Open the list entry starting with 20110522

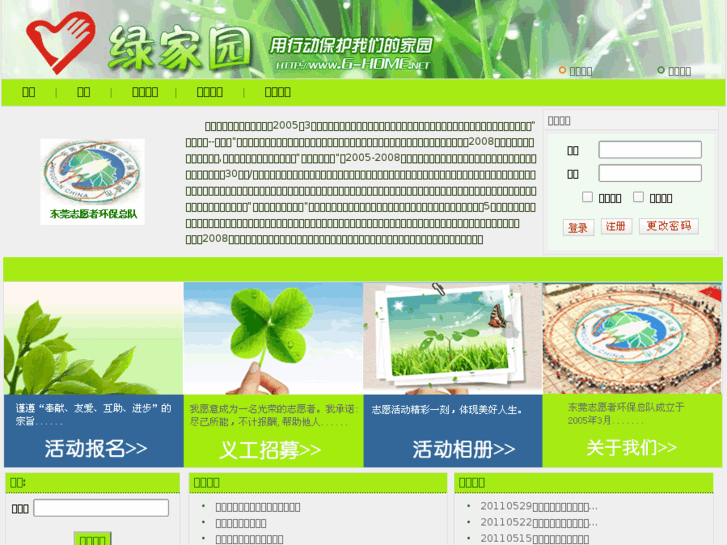click(539, 523)
